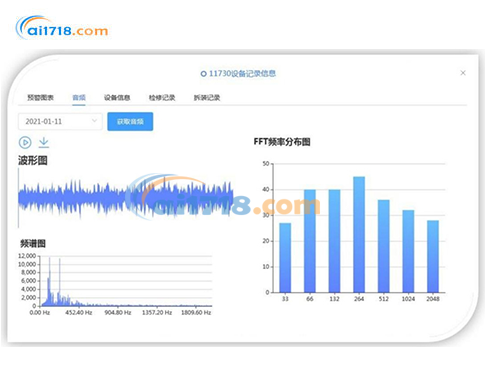Click on the blue waveform display

pyautogui.click(x=126, y=198)
